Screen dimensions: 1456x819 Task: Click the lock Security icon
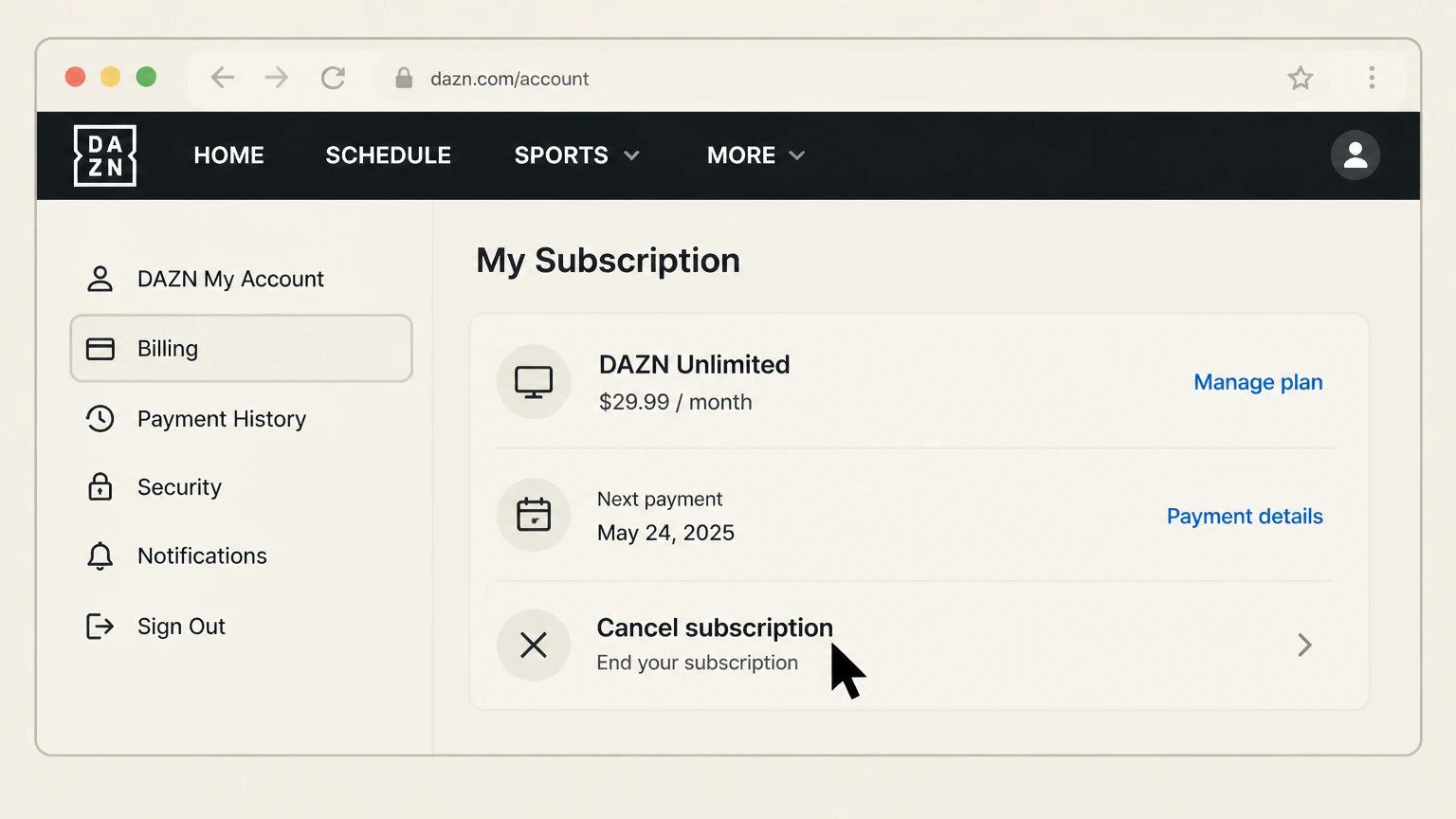[x=100, y=487]
